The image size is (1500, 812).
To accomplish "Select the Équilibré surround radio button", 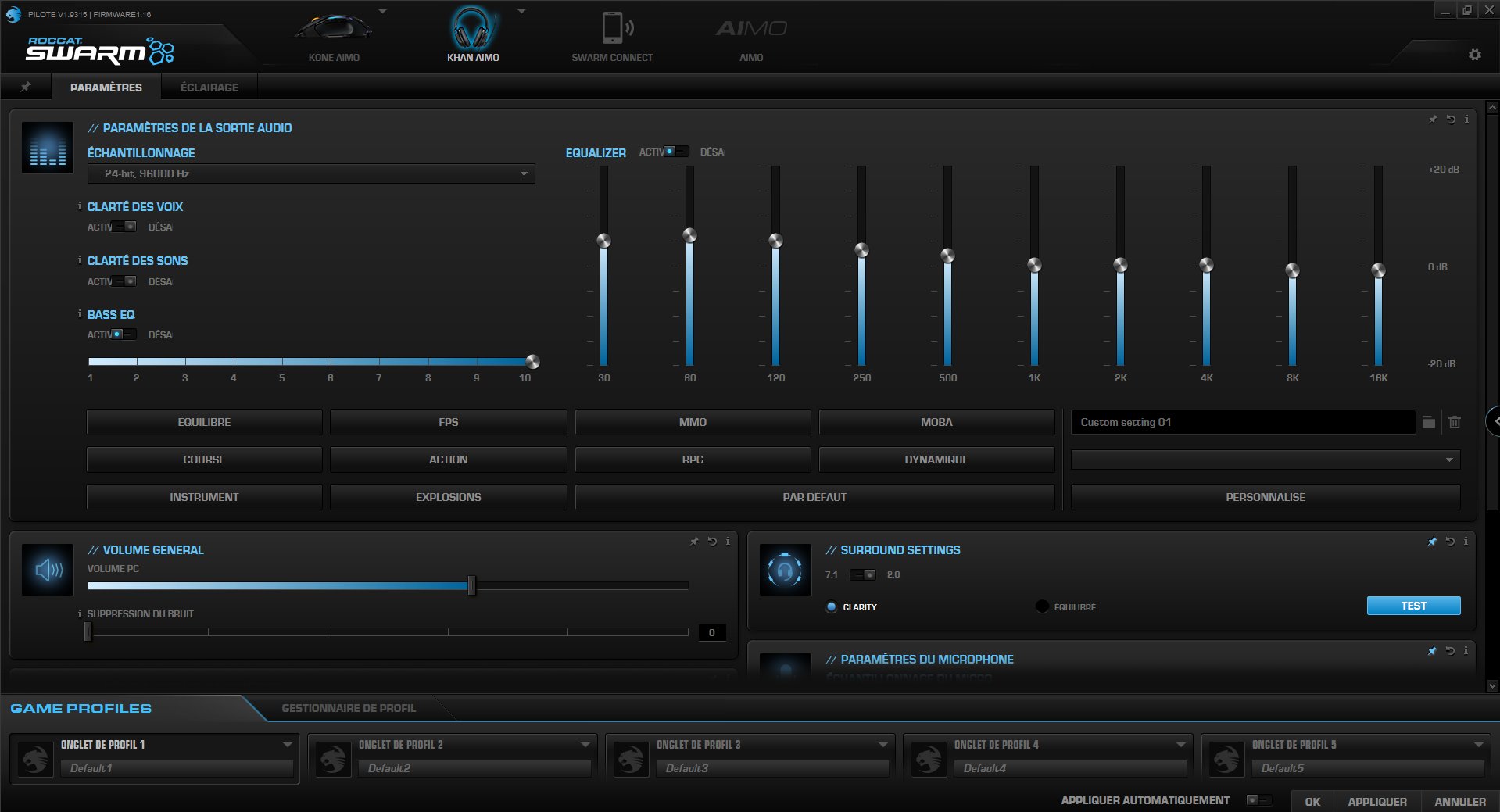I will point(1042,606).
